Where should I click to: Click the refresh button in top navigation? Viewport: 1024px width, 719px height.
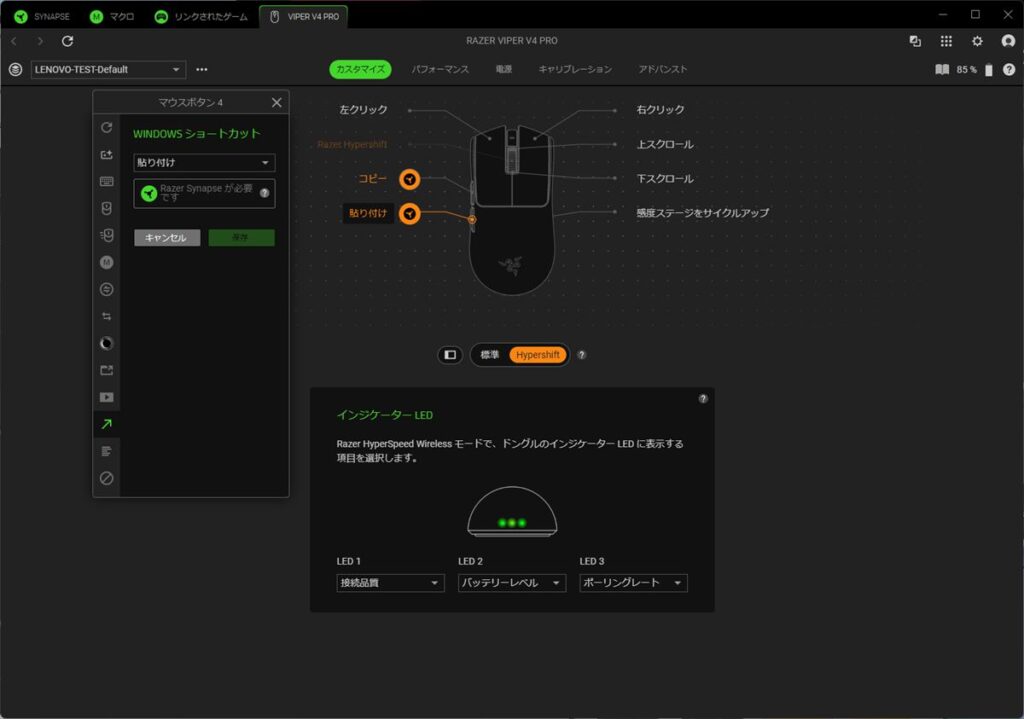click(68, 41)
